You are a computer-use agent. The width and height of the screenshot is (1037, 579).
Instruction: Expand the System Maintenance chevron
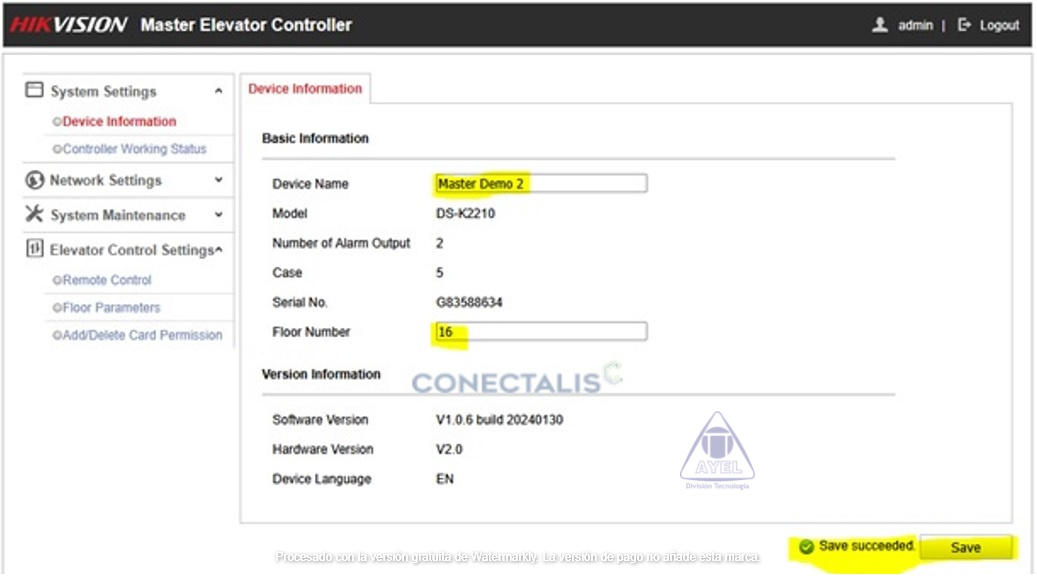coord(218,215)
